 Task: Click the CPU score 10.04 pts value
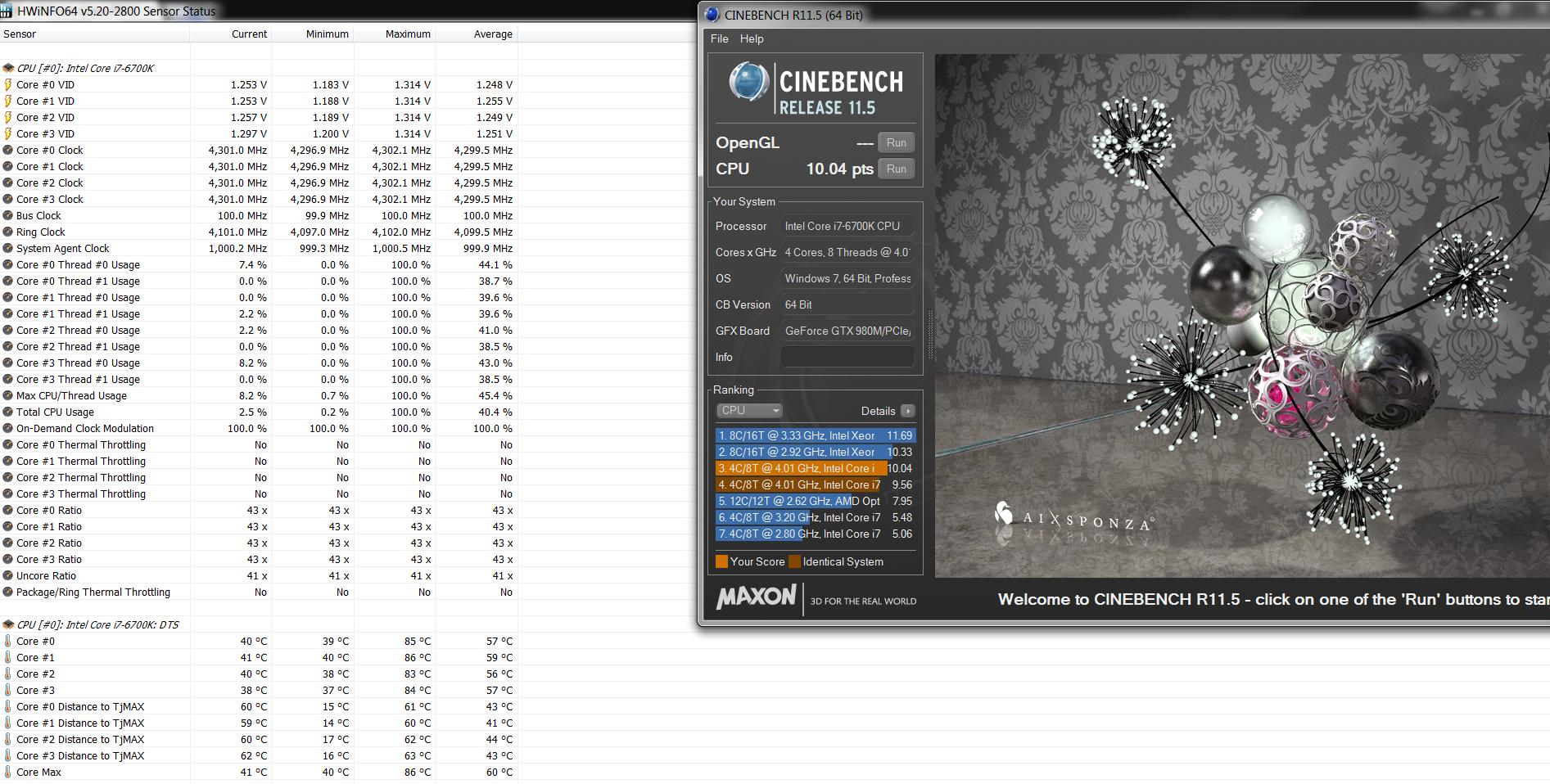coord(839,169)
